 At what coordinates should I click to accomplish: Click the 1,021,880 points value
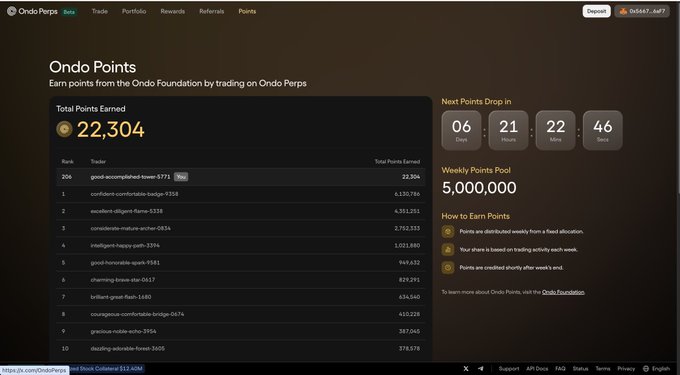click(x=407, y=245)
